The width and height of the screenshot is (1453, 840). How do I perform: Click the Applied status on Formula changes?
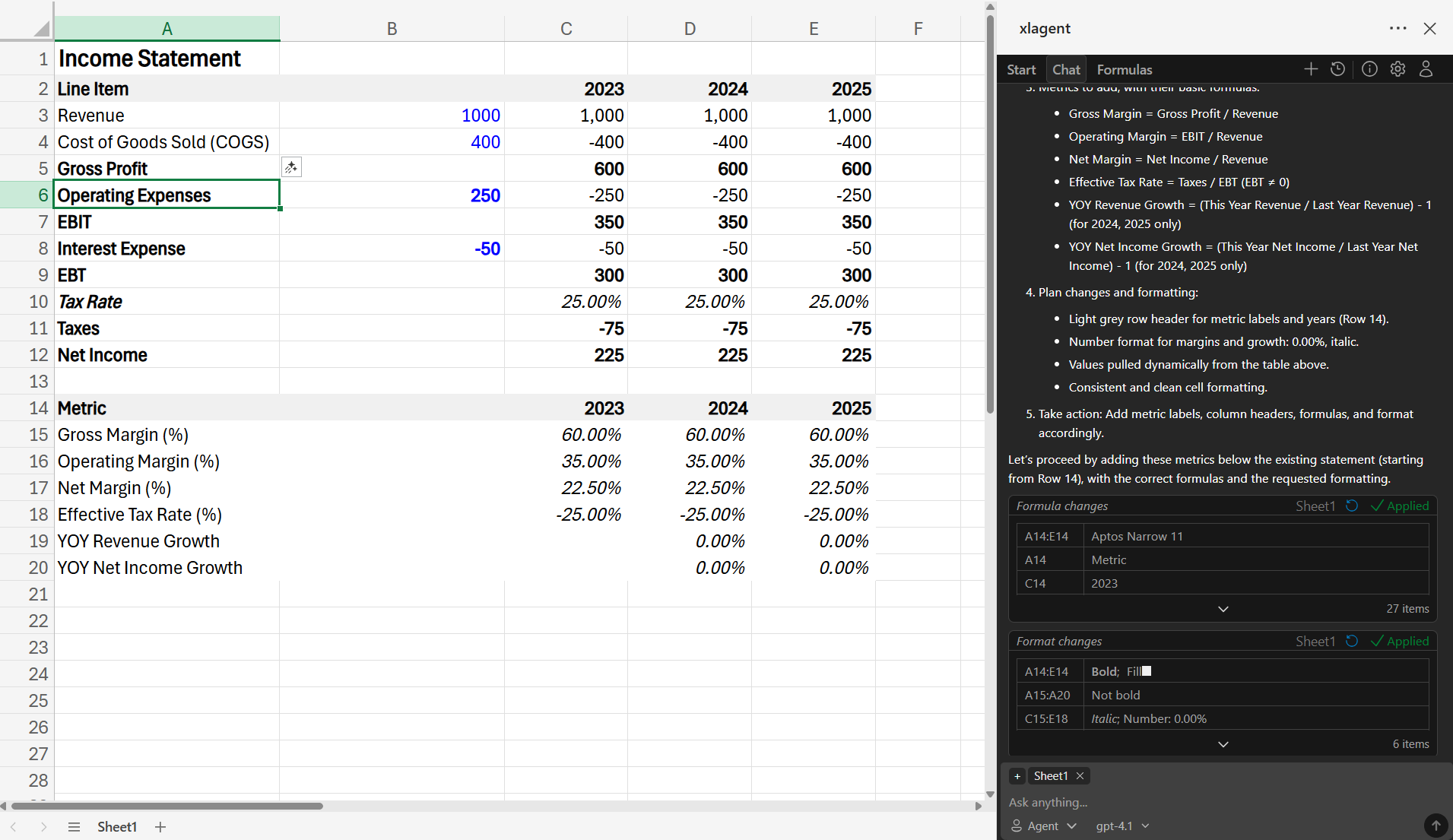[x=1400, y=506]
